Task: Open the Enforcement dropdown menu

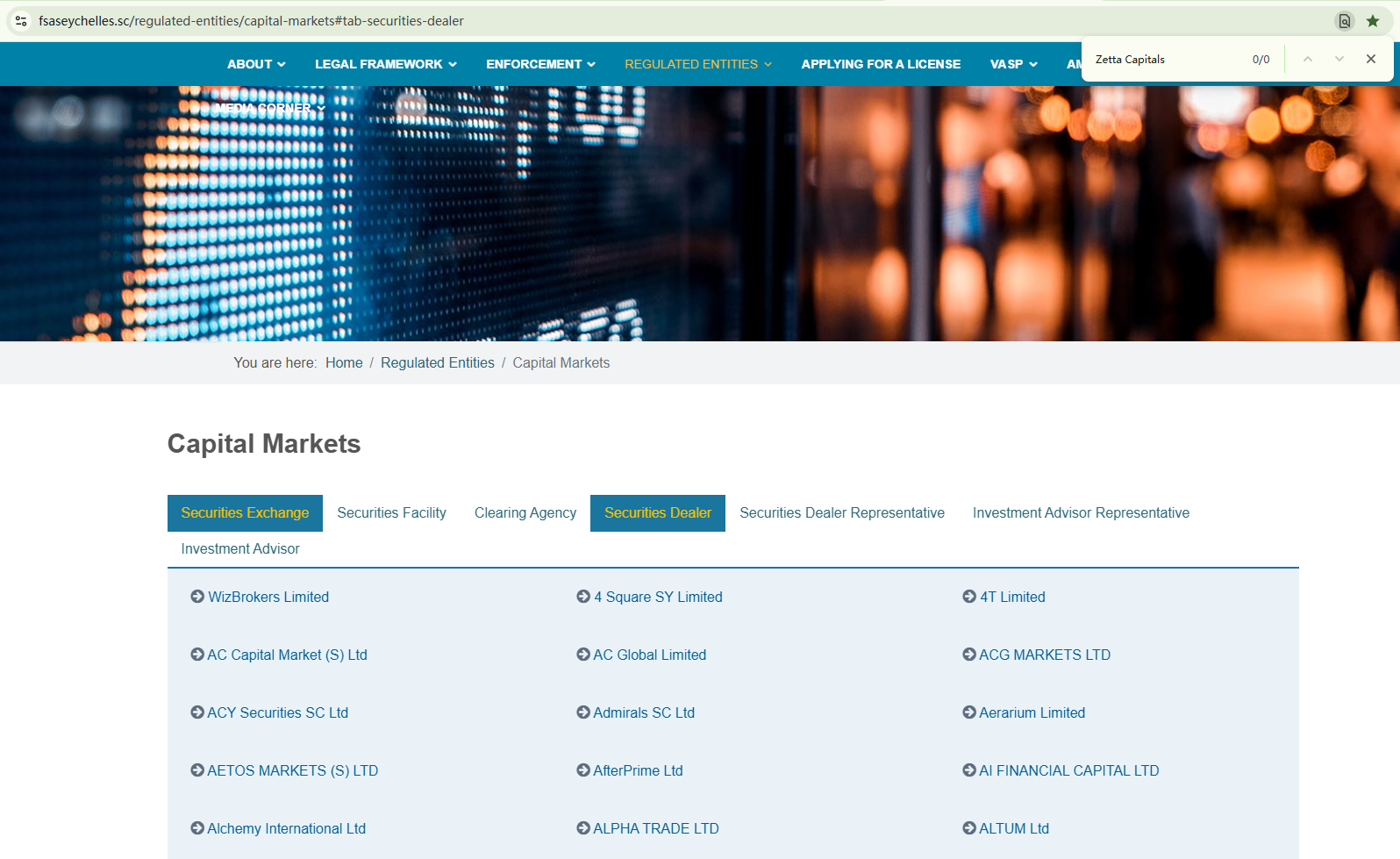Action: 540,64
